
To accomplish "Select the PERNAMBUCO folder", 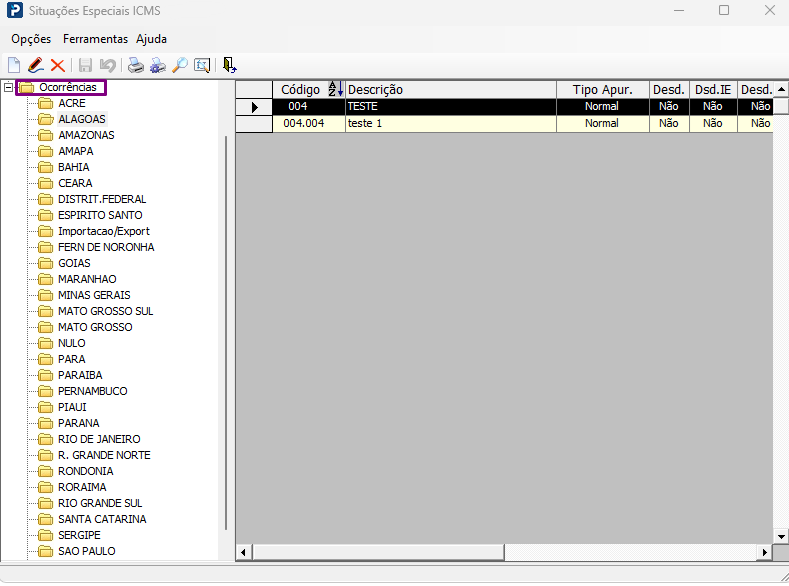I will point(93,391).
